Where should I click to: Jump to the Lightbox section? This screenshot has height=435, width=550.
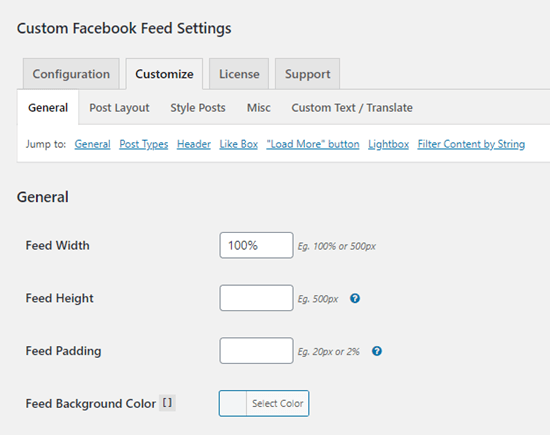pos(388,144)
